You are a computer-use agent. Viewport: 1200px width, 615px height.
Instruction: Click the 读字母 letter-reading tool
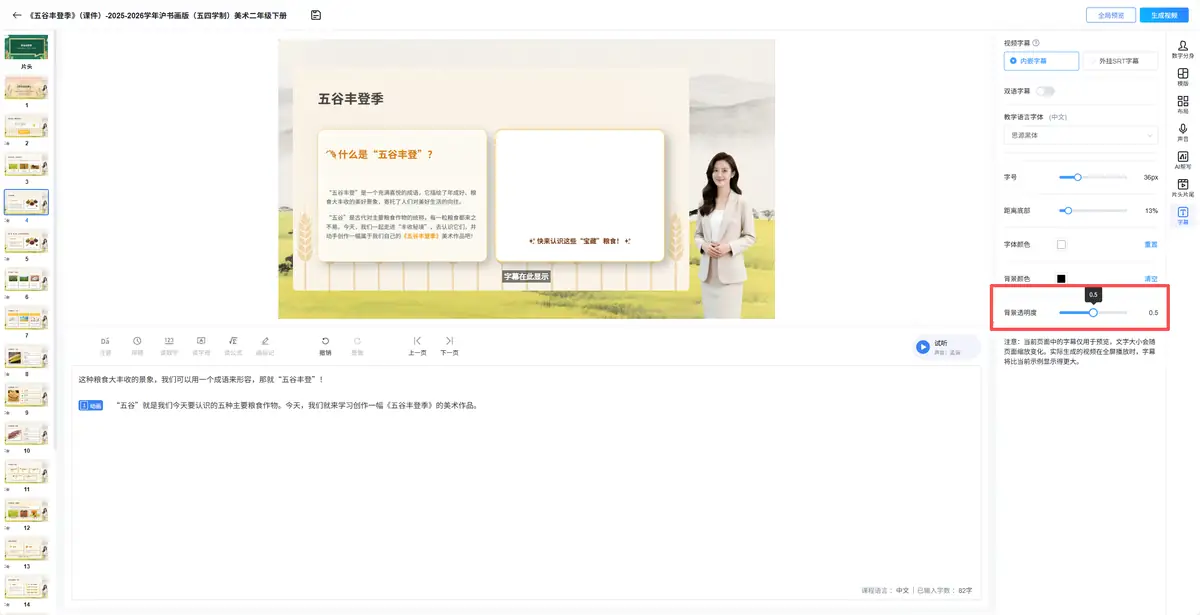pos(201,346)
